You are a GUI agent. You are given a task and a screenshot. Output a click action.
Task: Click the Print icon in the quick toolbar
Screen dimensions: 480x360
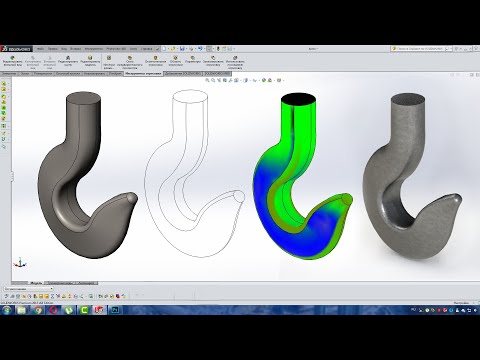(x=191, y=49)
